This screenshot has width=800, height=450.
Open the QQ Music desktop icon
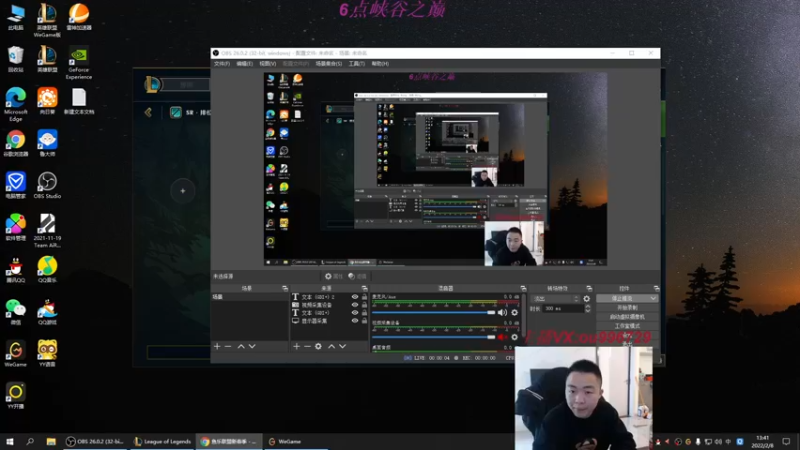point(47,269)
